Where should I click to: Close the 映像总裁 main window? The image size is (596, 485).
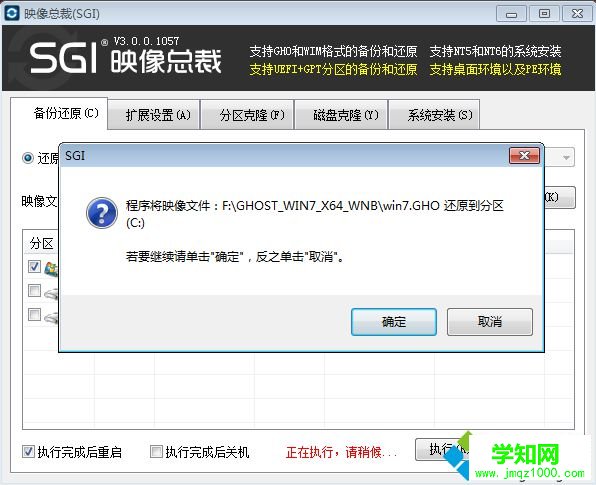click(577, 14)
